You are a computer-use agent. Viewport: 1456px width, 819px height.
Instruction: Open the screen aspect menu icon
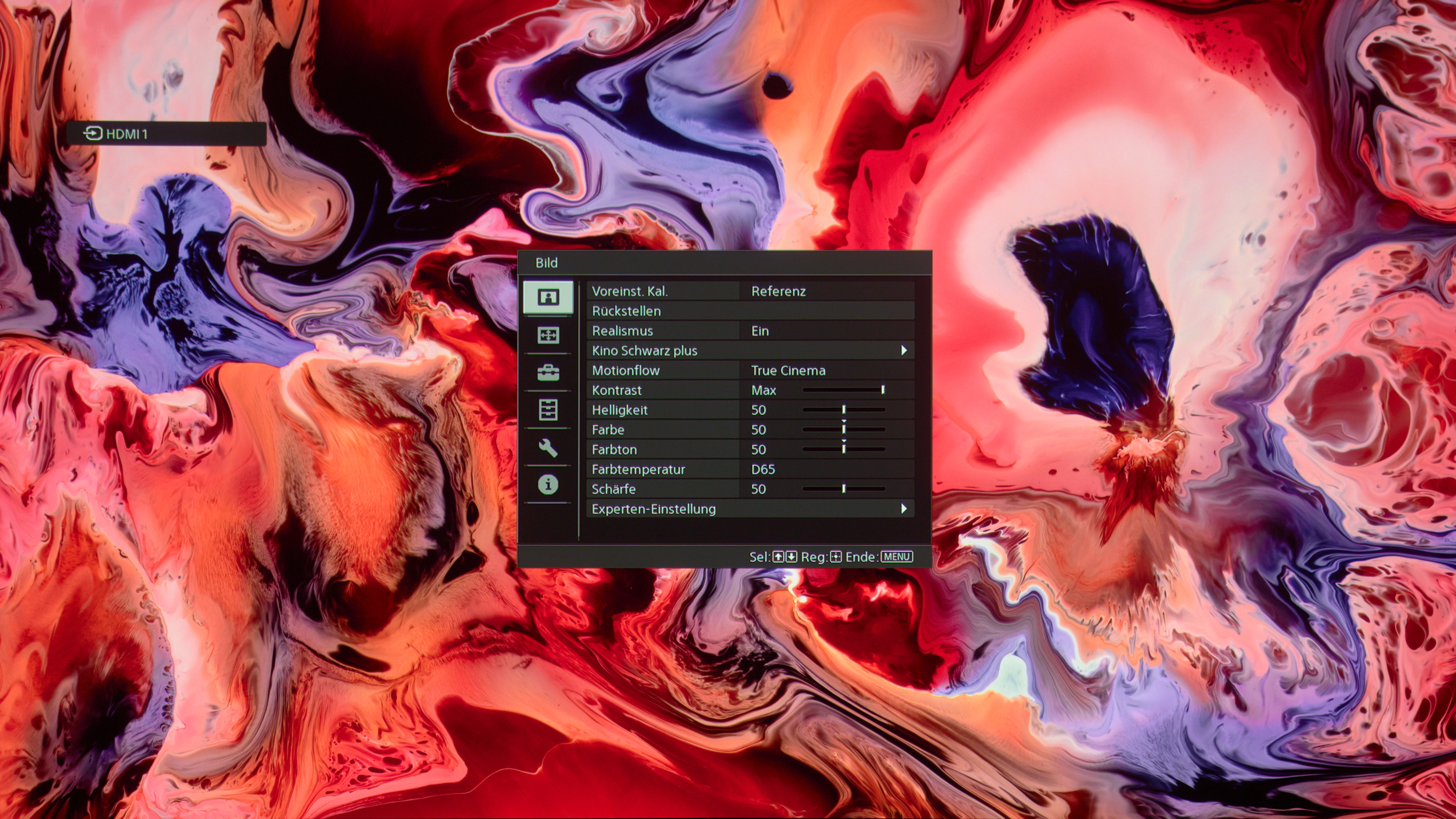click(547, 335)
